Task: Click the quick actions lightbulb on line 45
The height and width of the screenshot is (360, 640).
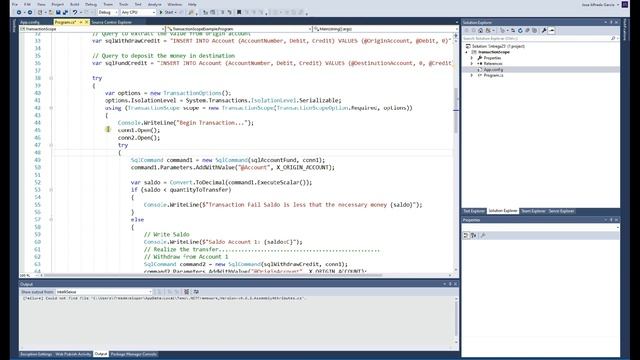Action: click(108, 129)
